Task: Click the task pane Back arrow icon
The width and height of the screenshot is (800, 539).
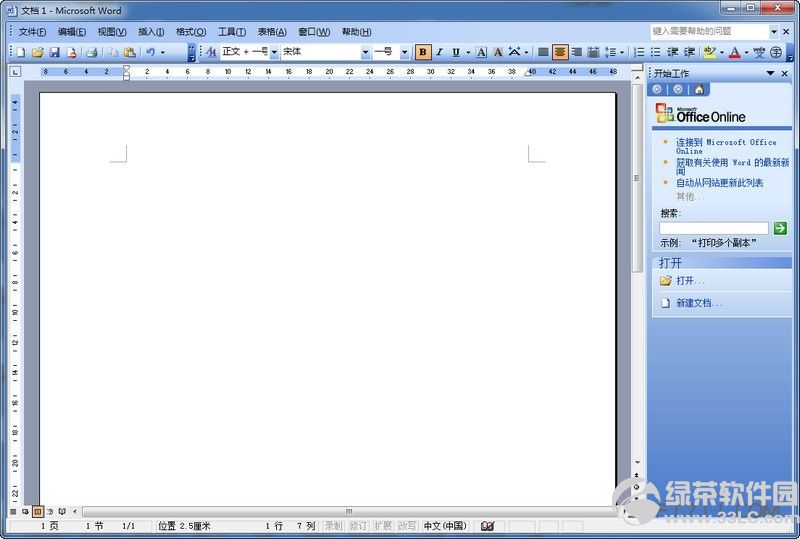Action: point(657,90)
